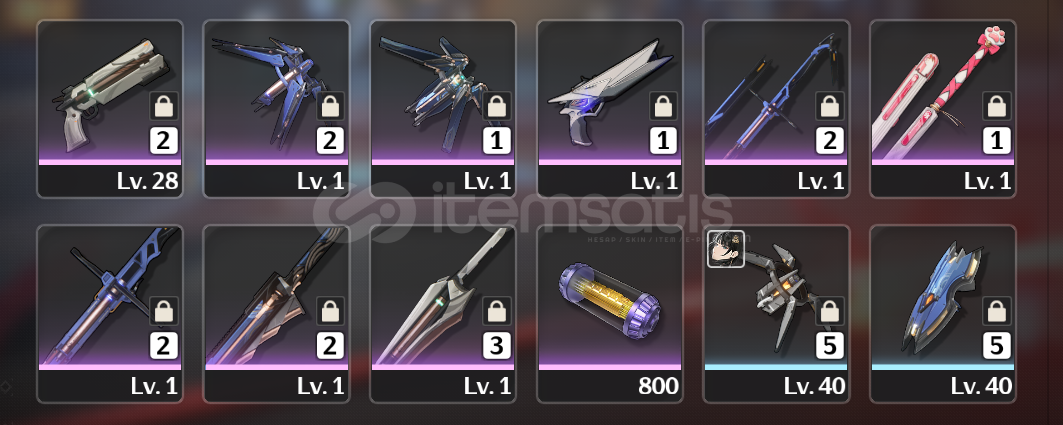Screen dimensions: 1063x425
Task: Toggle lock on the white revolver weapon
Action: pos(163,106)
